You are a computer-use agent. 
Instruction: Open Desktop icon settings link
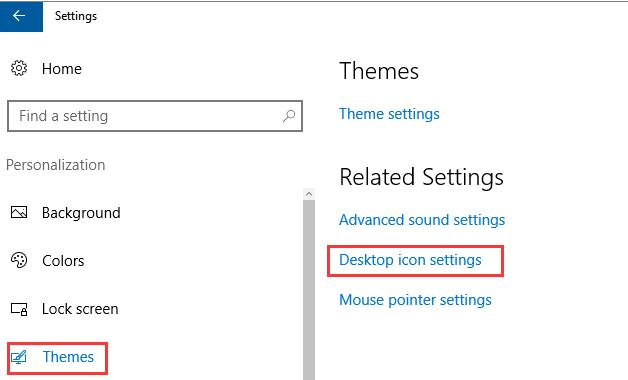(x=410, y=260)
